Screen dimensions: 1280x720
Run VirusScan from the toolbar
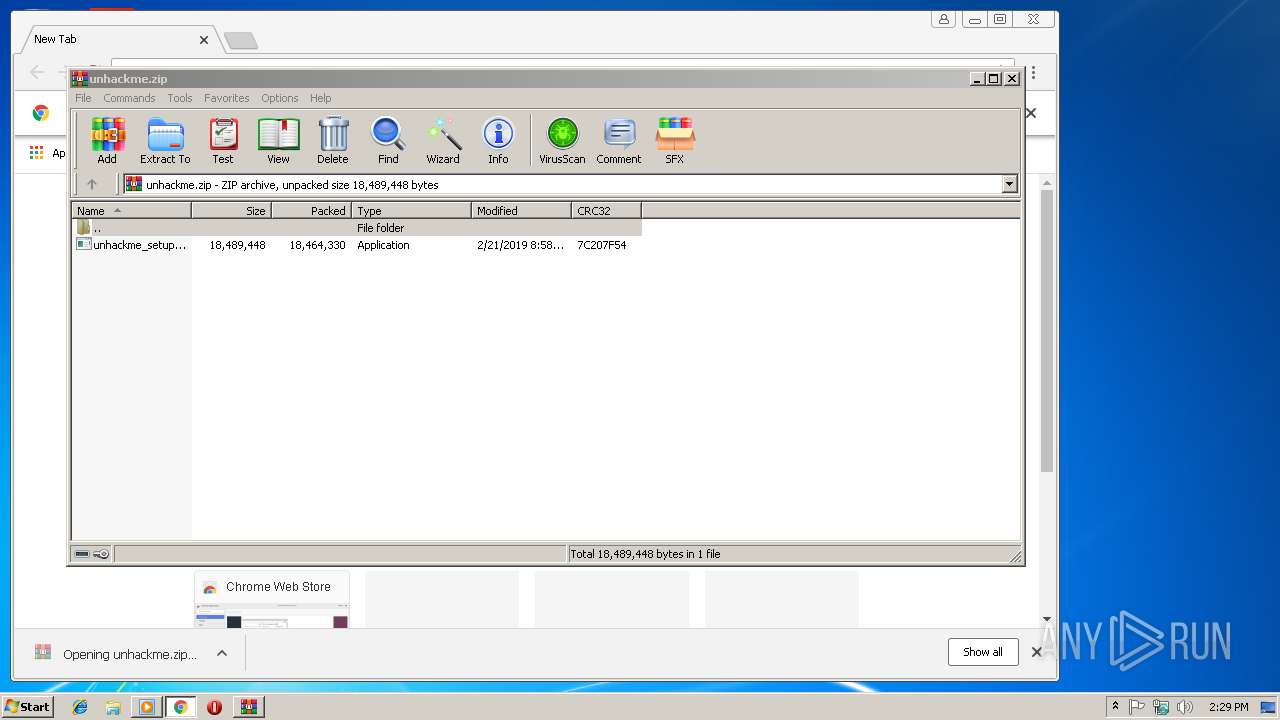[x=562, y=141]
